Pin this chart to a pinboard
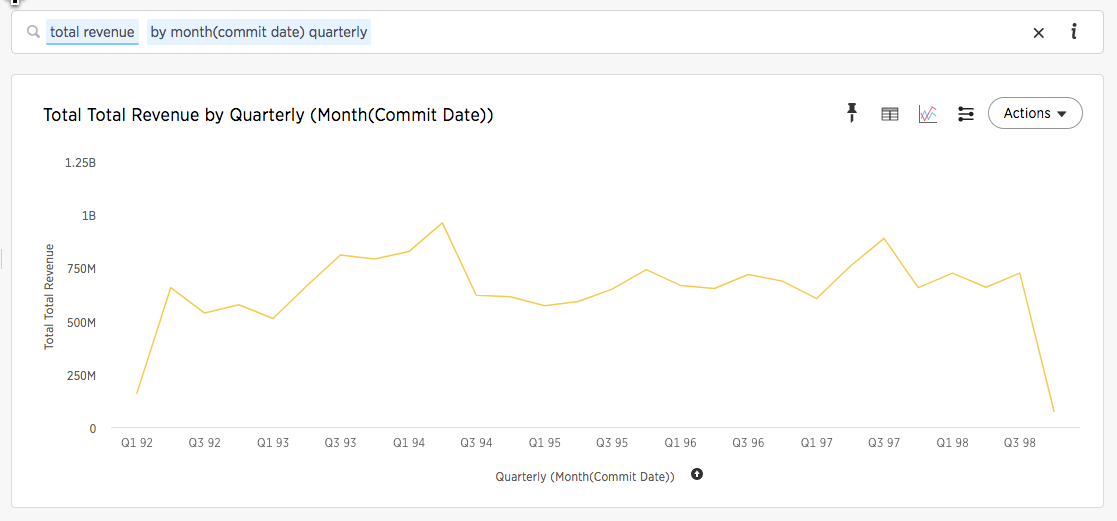 pos(852,113)
